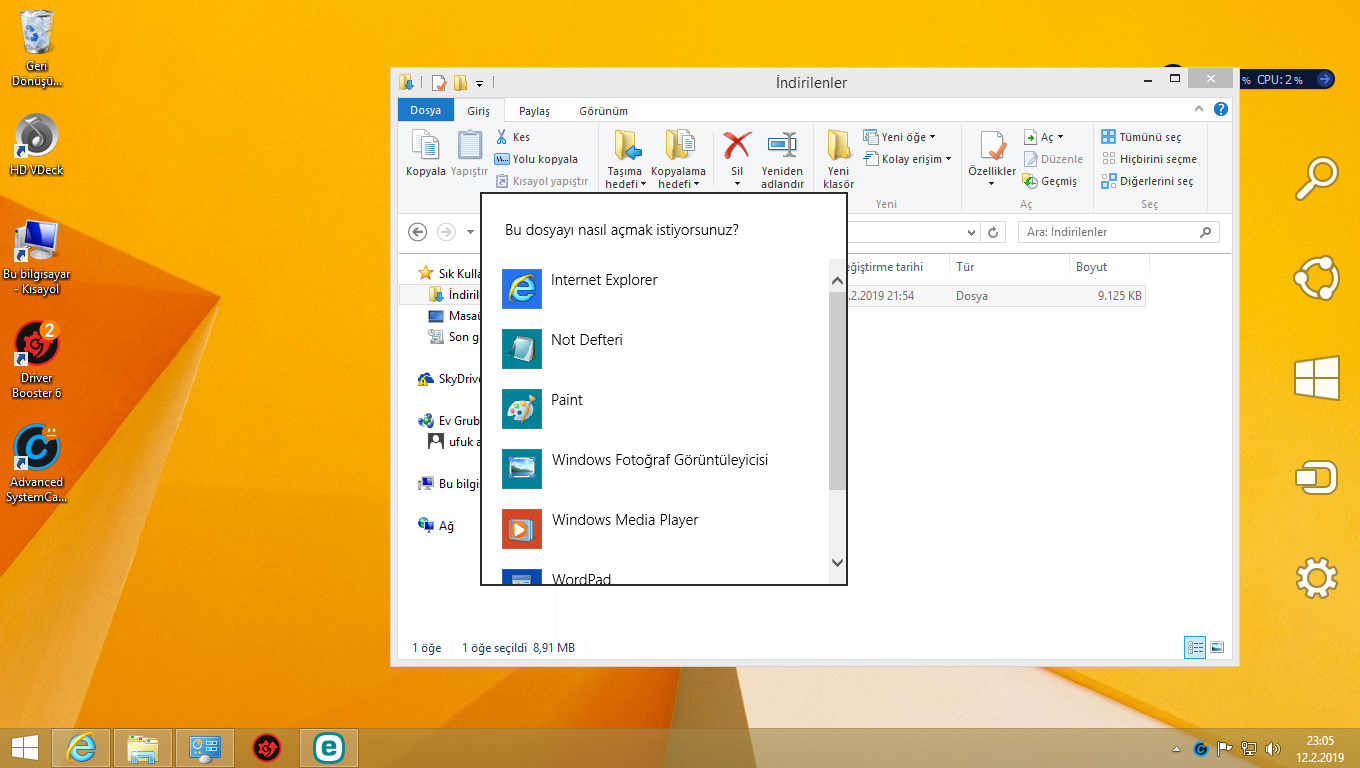Click the scrollbar thumb in the app list

click(x=838, y=392)
